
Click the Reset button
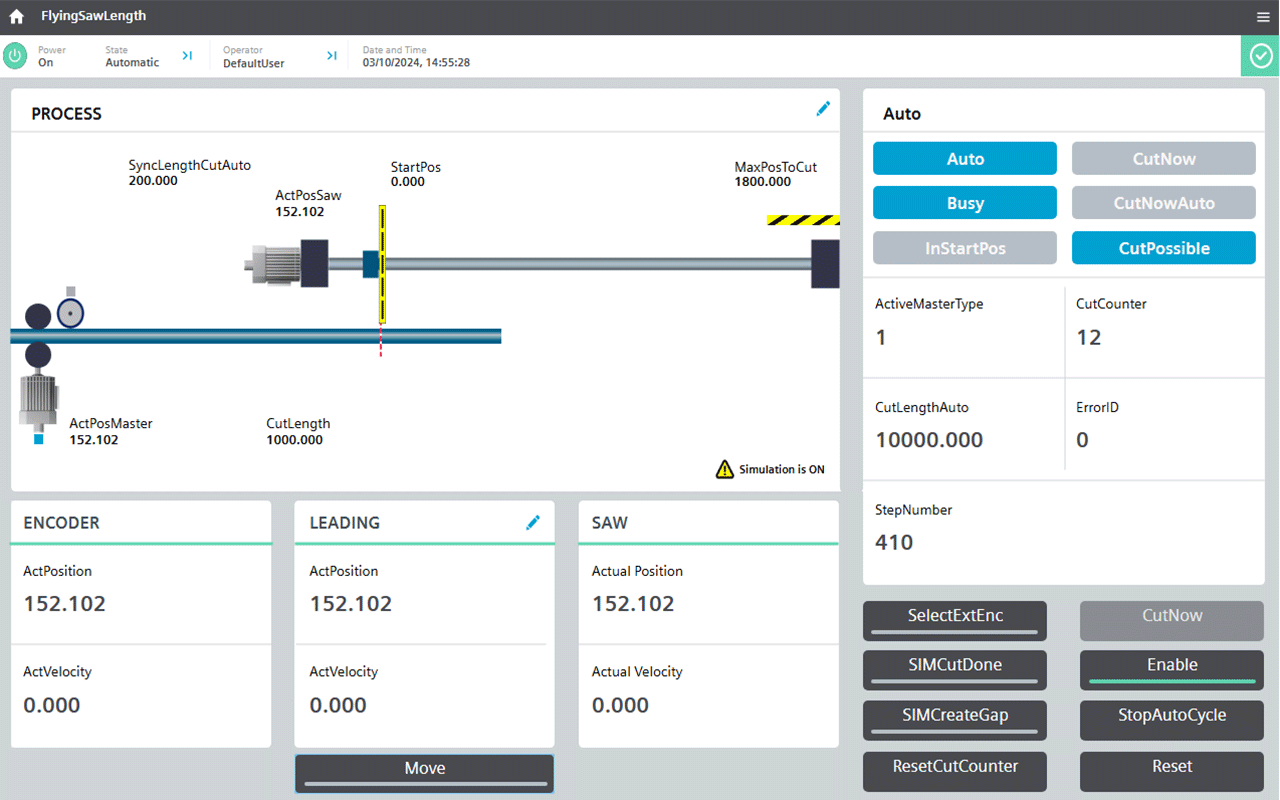(1172, 772)
